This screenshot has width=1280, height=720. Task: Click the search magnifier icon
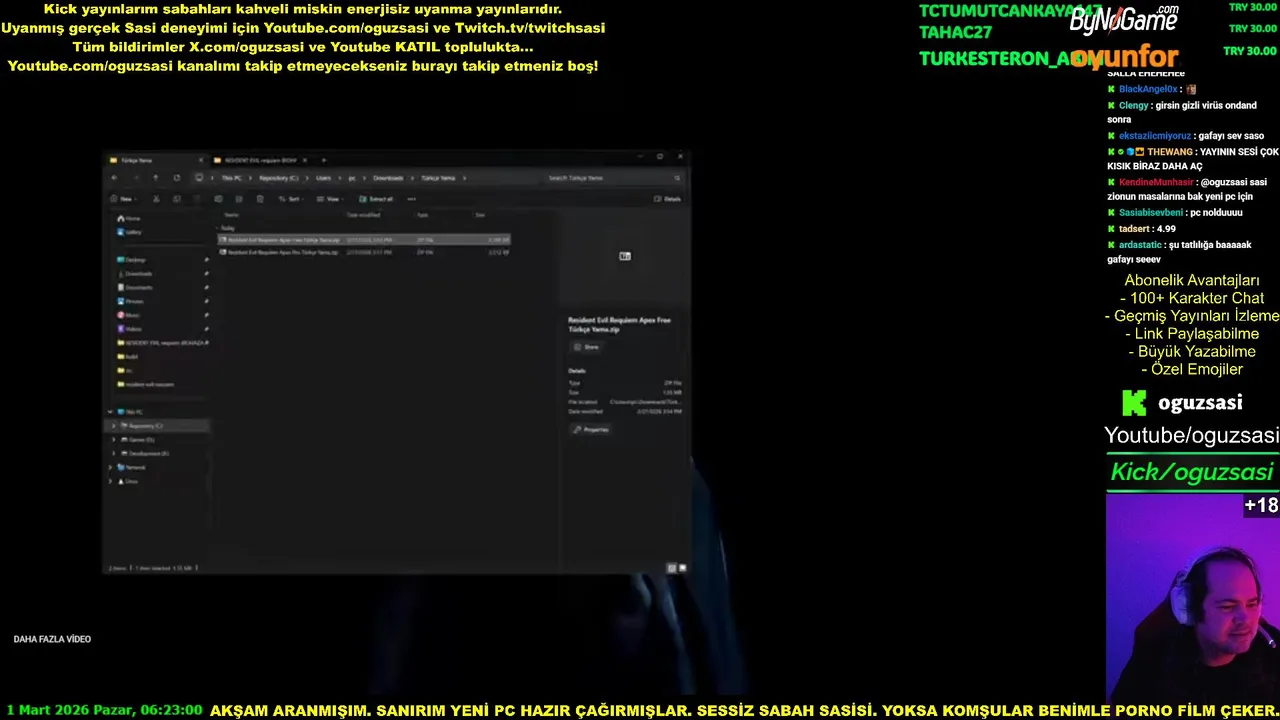pyautogui.click(x=677, y=178)
